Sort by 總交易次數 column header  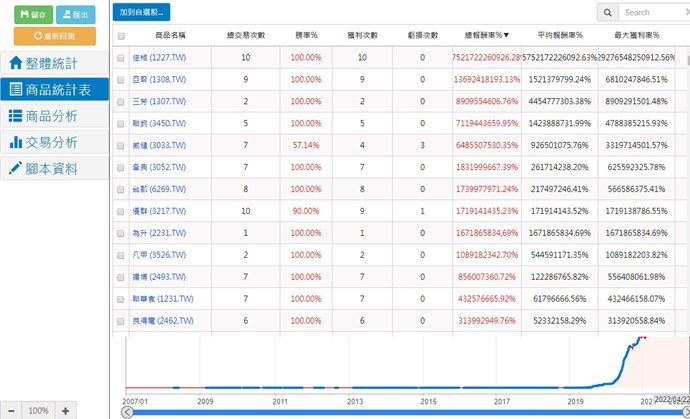point(246,35)
